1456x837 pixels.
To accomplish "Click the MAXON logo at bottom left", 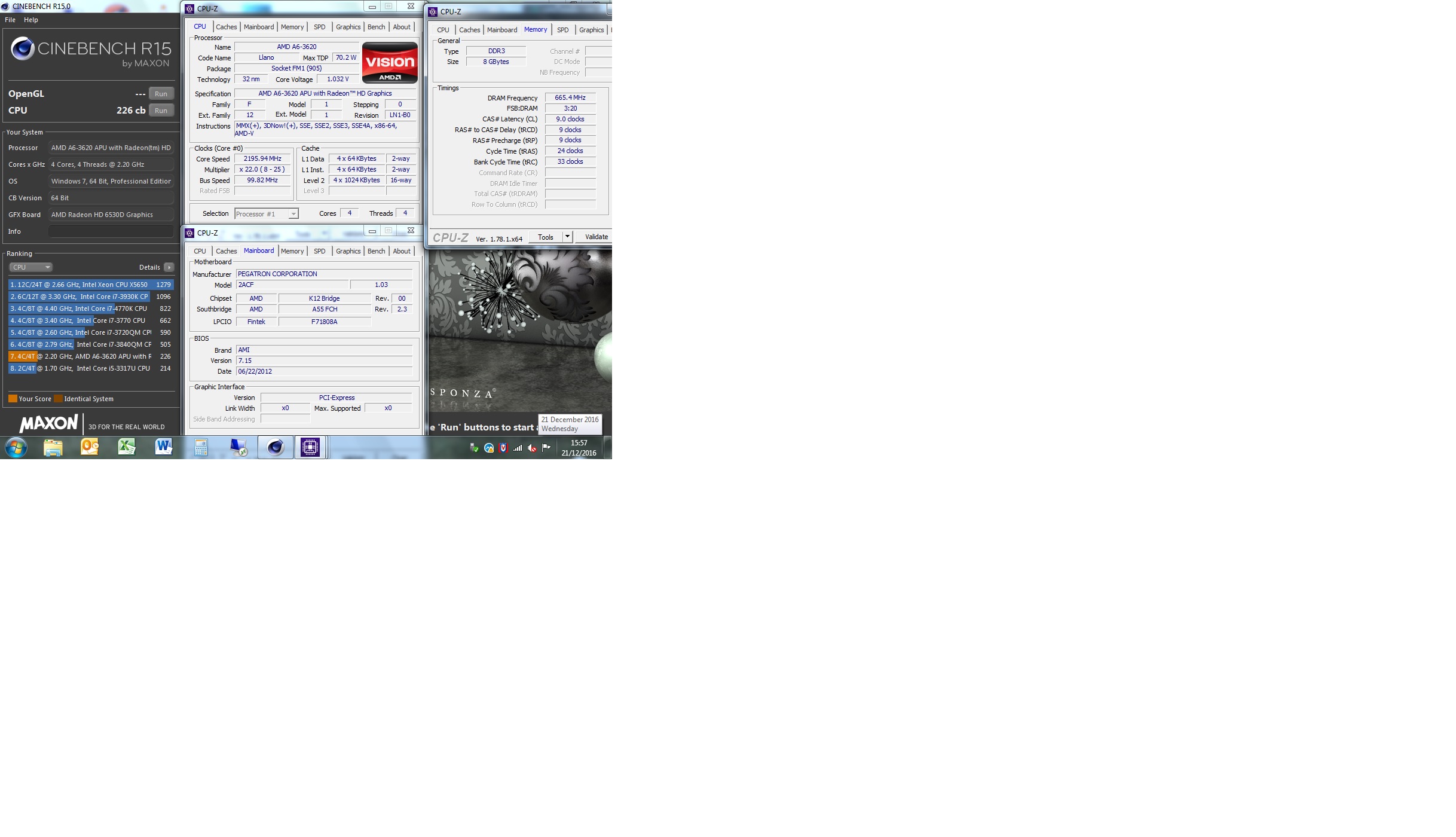I will pos(48,423).
